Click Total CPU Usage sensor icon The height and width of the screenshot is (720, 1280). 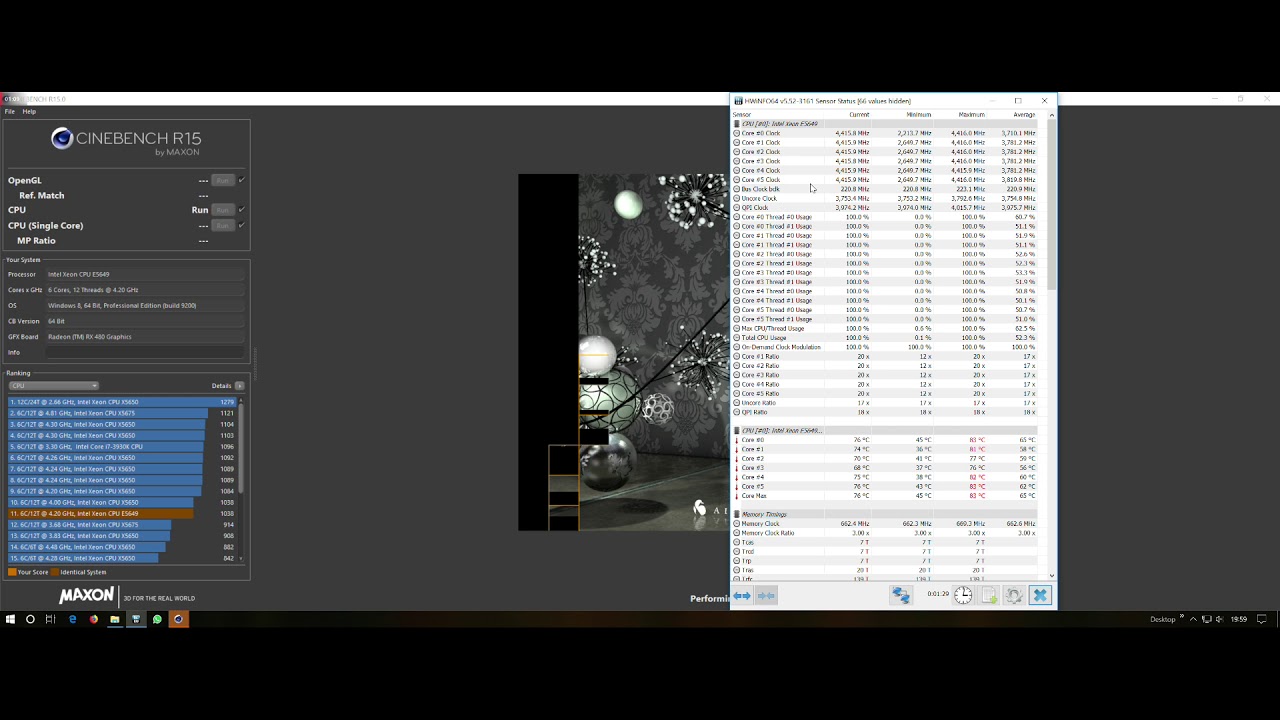click(737, 338)
